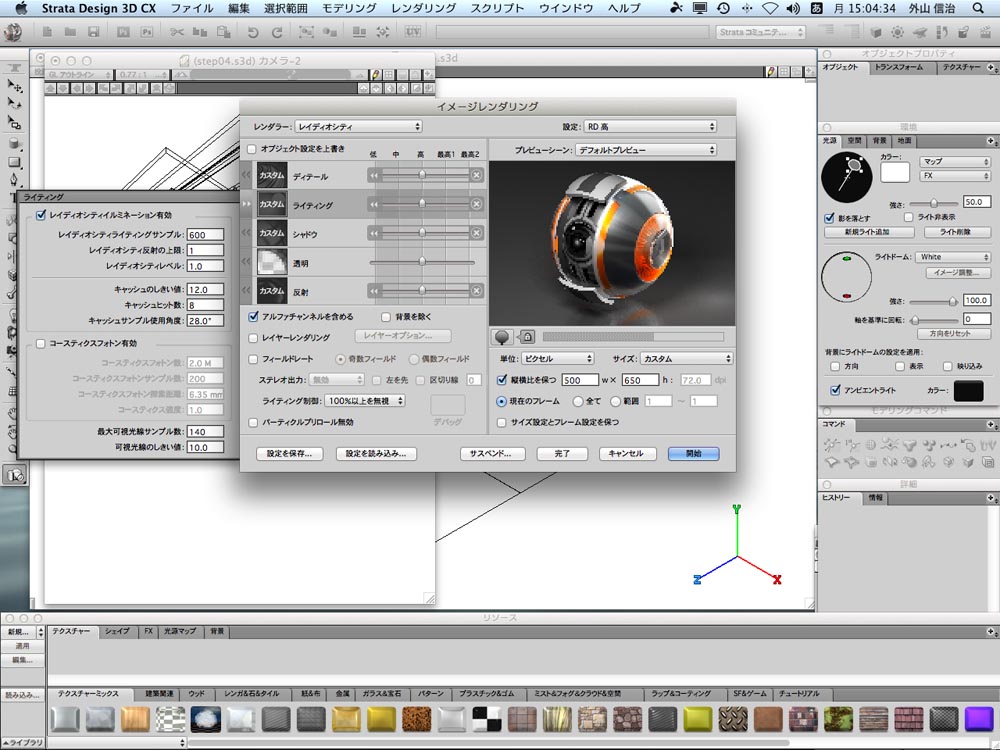Screen dimensions: 1000x750
Task: Click the radiosity lighting samples field
Action: pyautogui.click(x=205, y=235)
